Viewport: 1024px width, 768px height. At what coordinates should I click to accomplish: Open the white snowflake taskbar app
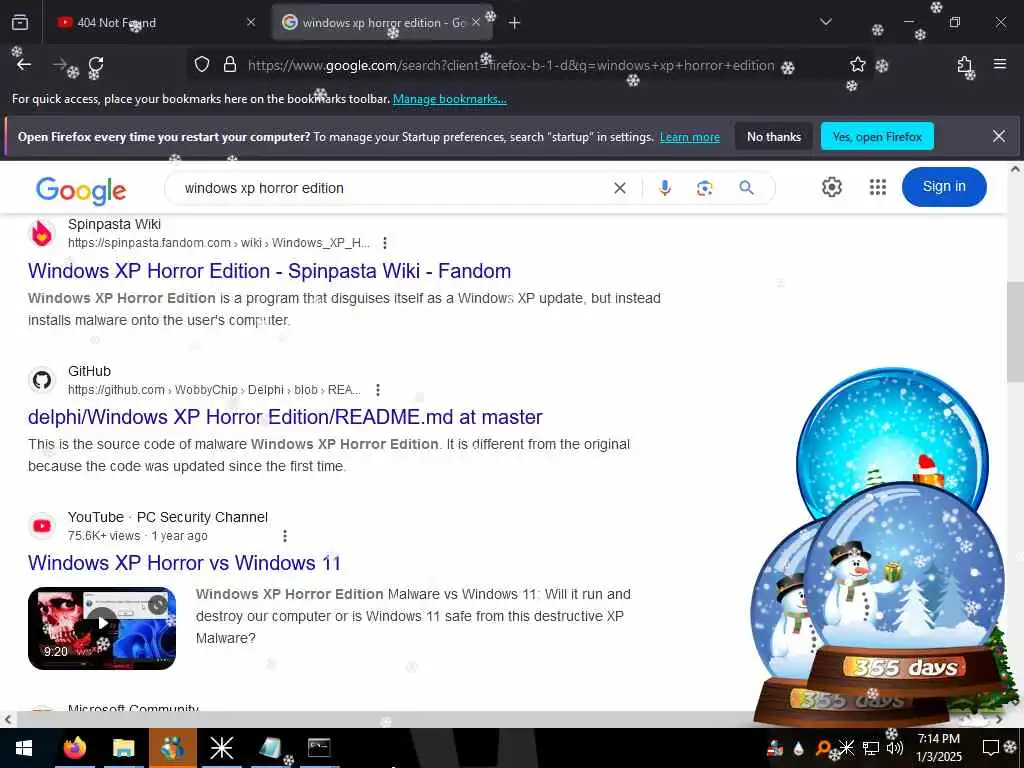pos(221,748)
